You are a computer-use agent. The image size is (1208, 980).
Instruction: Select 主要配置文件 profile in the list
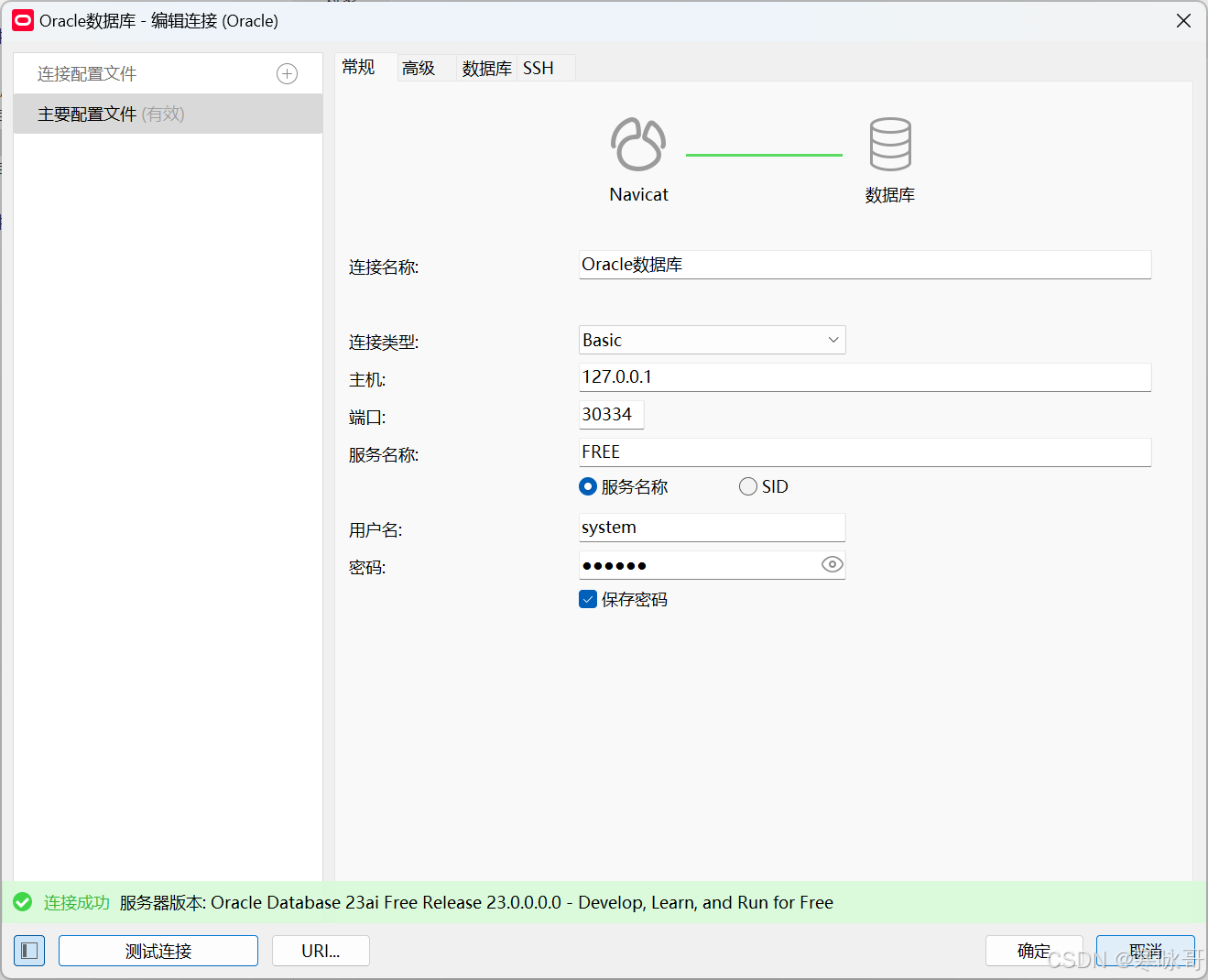[x=169, y=114]
